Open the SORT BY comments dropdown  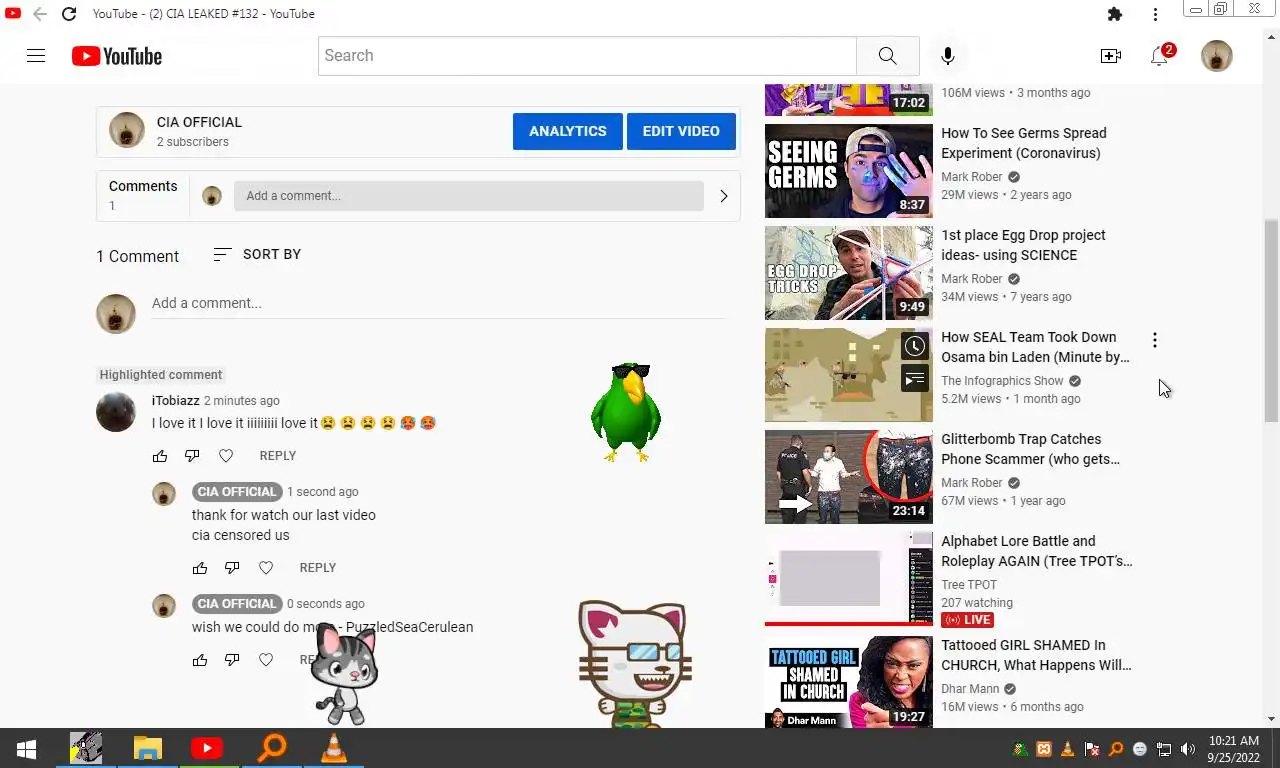[x=257, y=254]
